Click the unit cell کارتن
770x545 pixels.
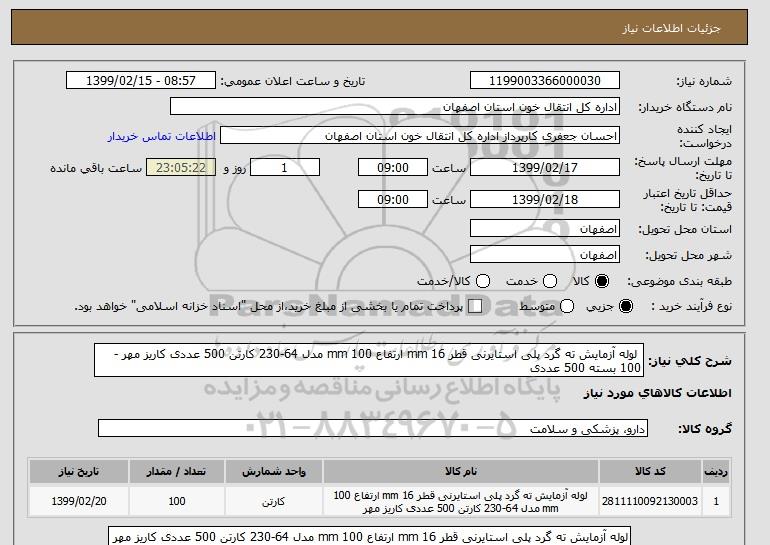274,501
